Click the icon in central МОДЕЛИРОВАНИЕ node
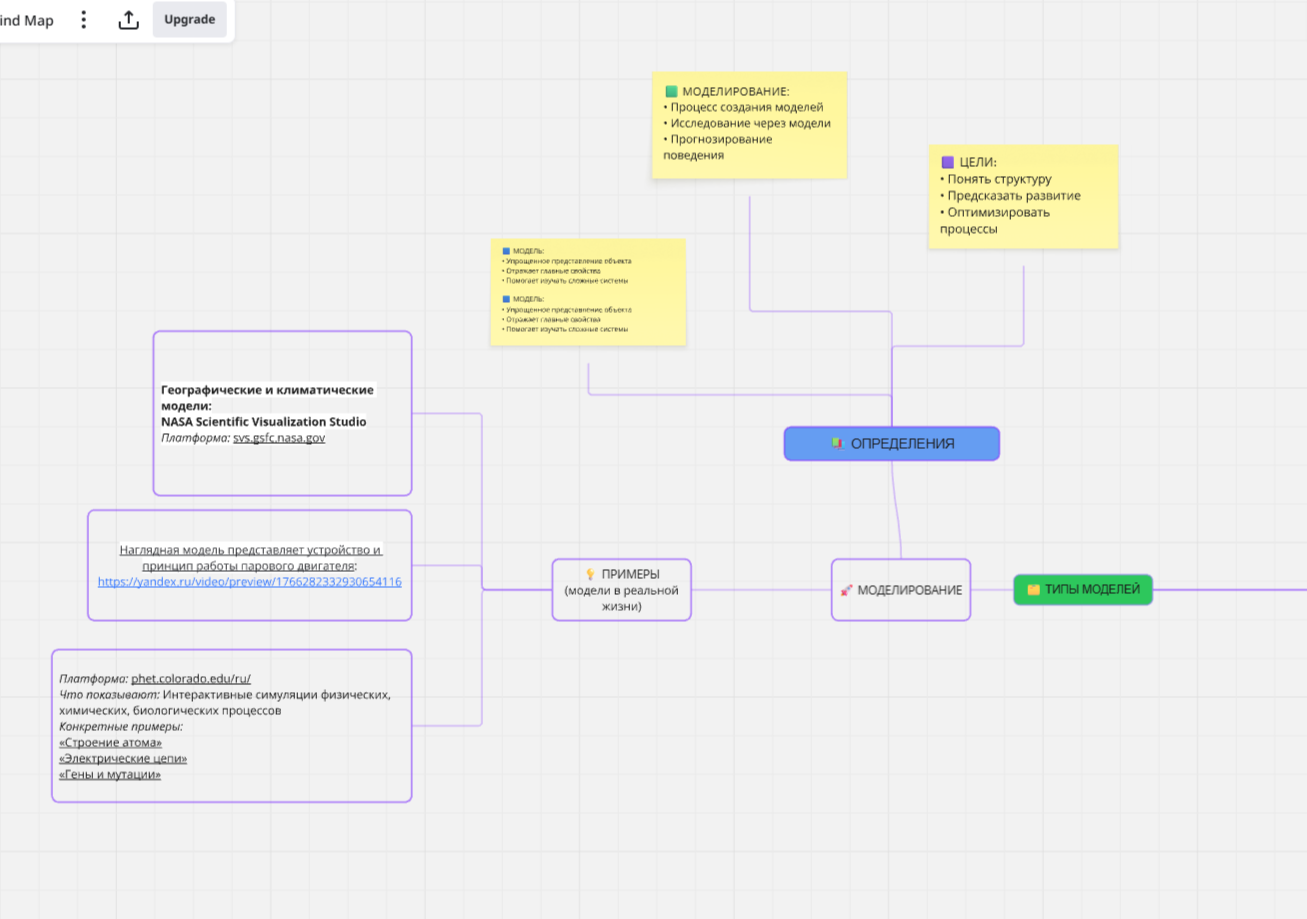 (x=846, y=590)
